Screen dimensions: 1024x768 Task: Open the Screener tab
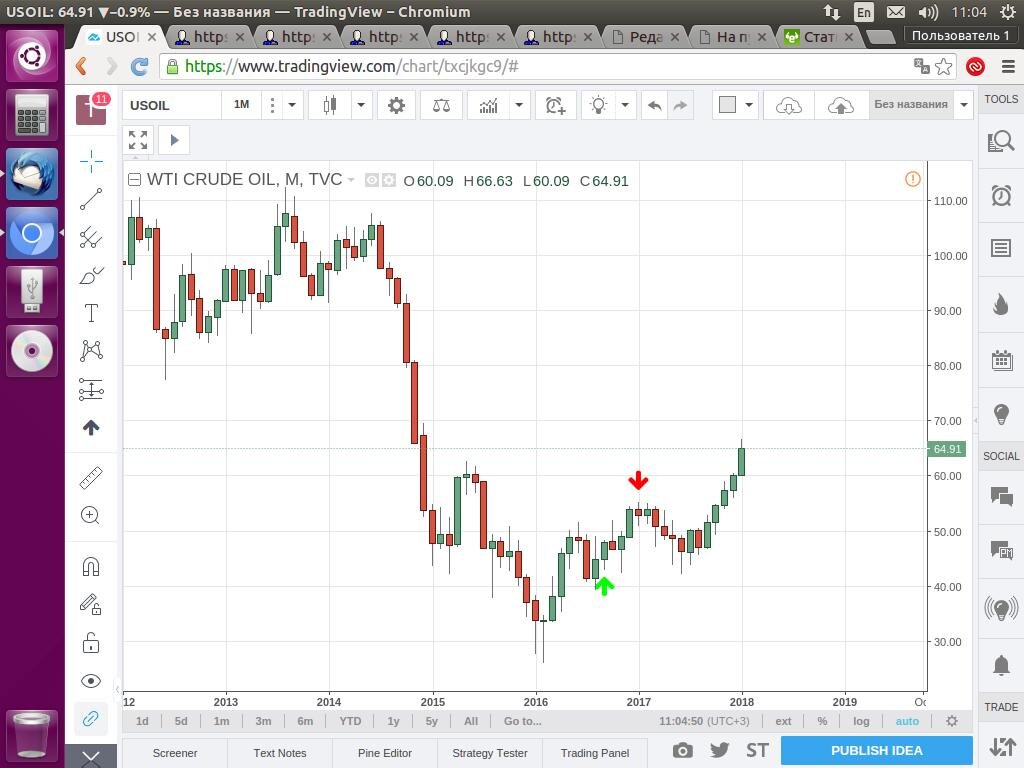point(175,753)
